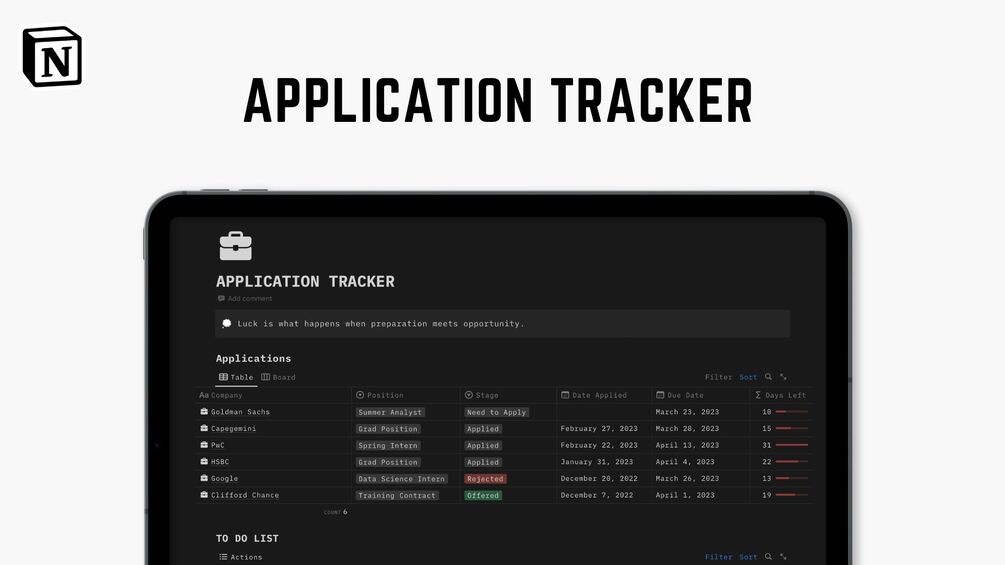Open Filter for Applications database
This screenshot has height=565, width=1005.
point(718,377)
